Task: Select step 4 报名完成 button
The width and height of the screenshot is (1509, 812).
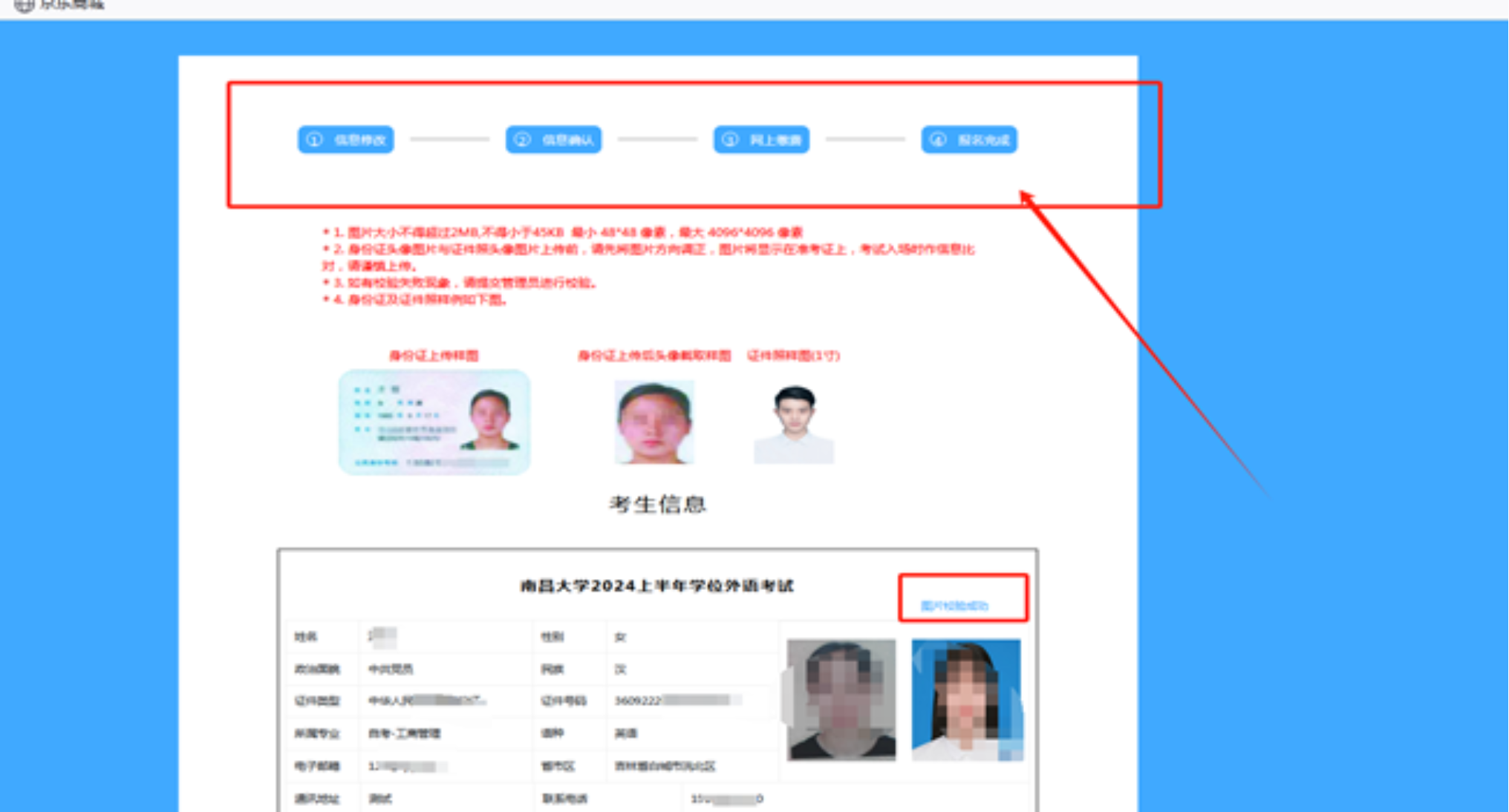Action: tap(969, 140)
